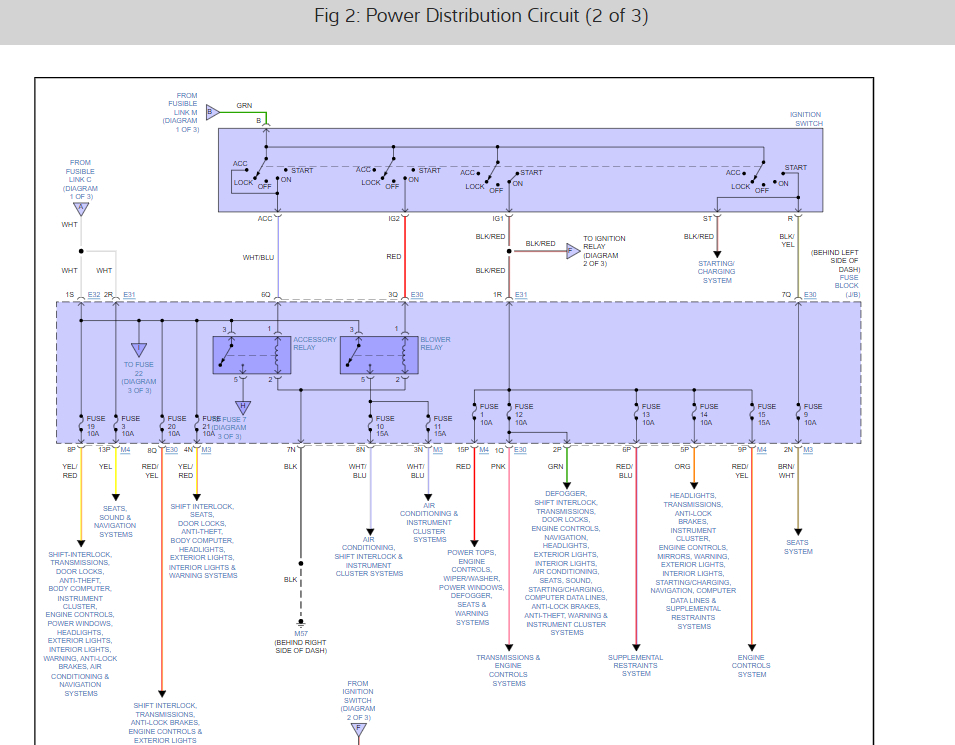The width and height of the screenshot is (955, 745).
Task: Click the 'FUSE 12 10A' label
Action: coord(524,414)
